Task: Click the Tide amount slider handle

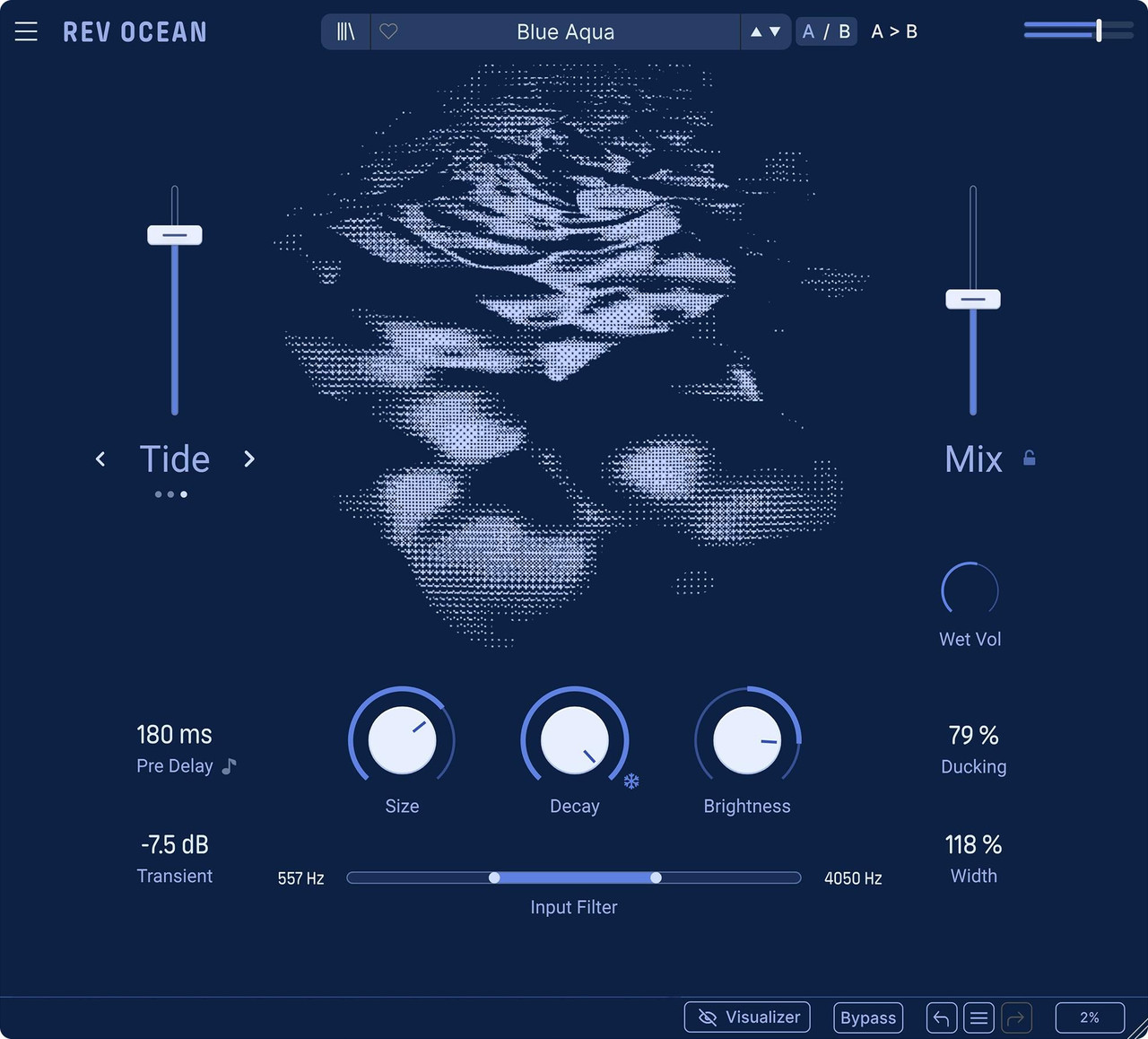Action: [175, 235]
